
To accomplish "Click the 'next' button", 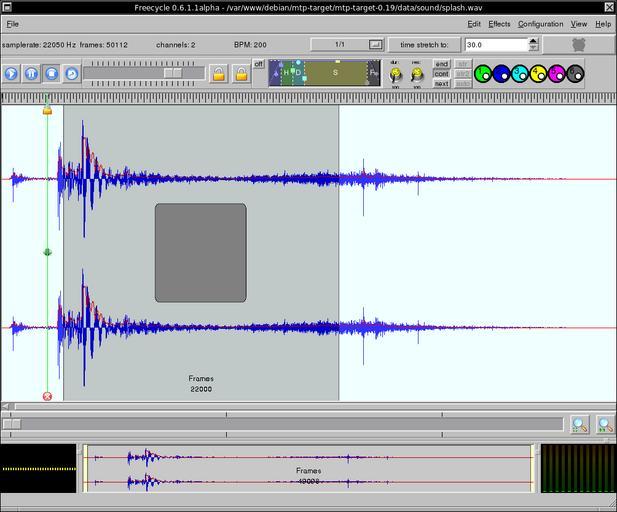I will coord(441,83).
